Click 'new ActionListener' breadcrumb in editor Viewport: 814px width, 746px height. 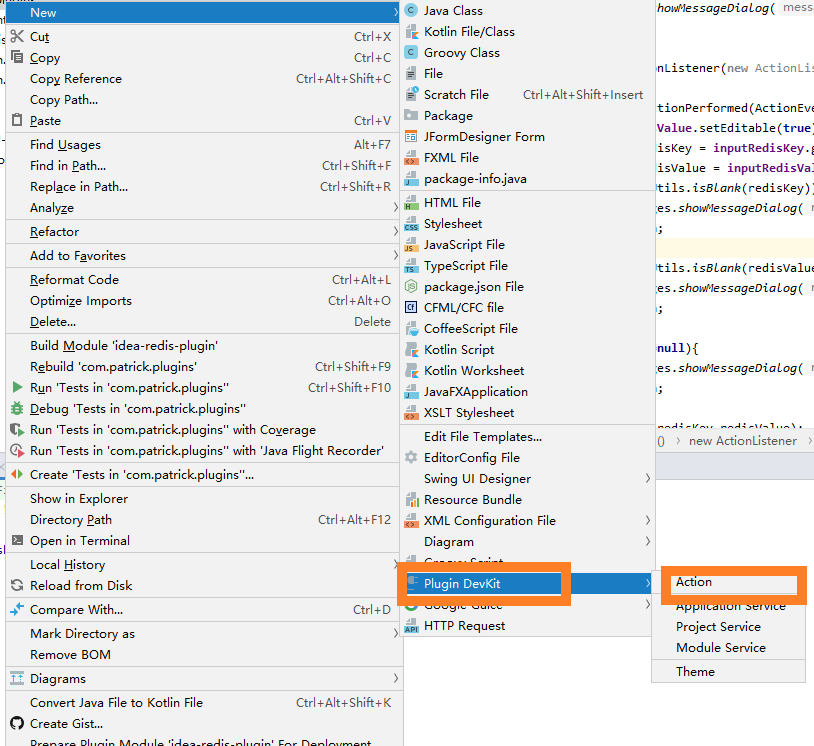click(x=742, y=441)
